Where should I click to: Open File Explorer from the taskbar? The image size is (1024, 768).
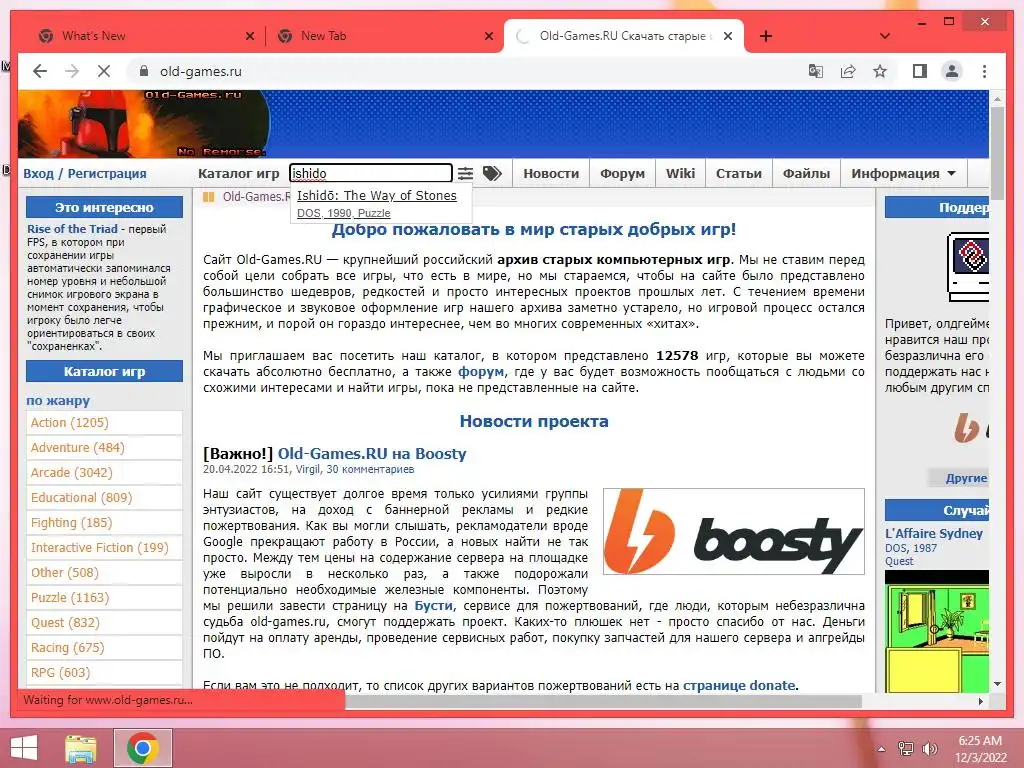click(x=81, y=748)
